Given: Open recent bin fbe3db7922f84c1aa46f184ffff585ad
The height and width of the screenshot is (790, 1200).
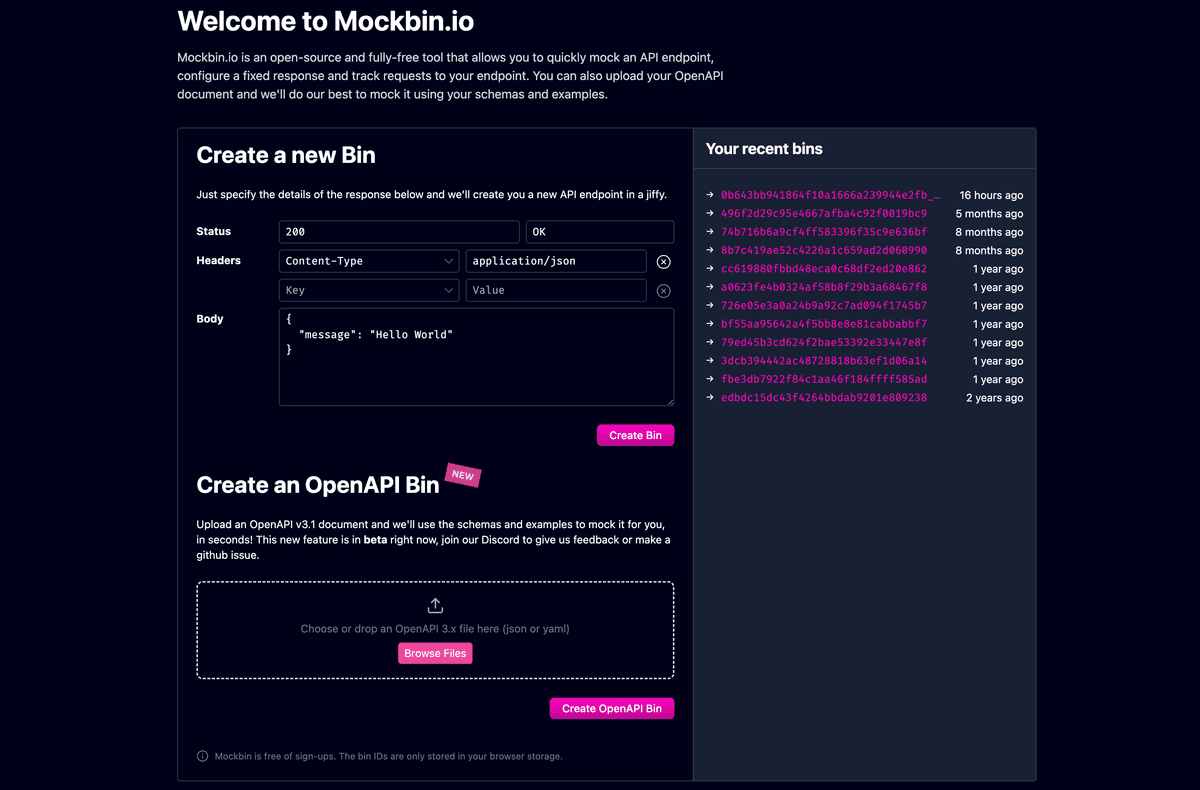Looking at the screenshot, I should pos(822,379).
